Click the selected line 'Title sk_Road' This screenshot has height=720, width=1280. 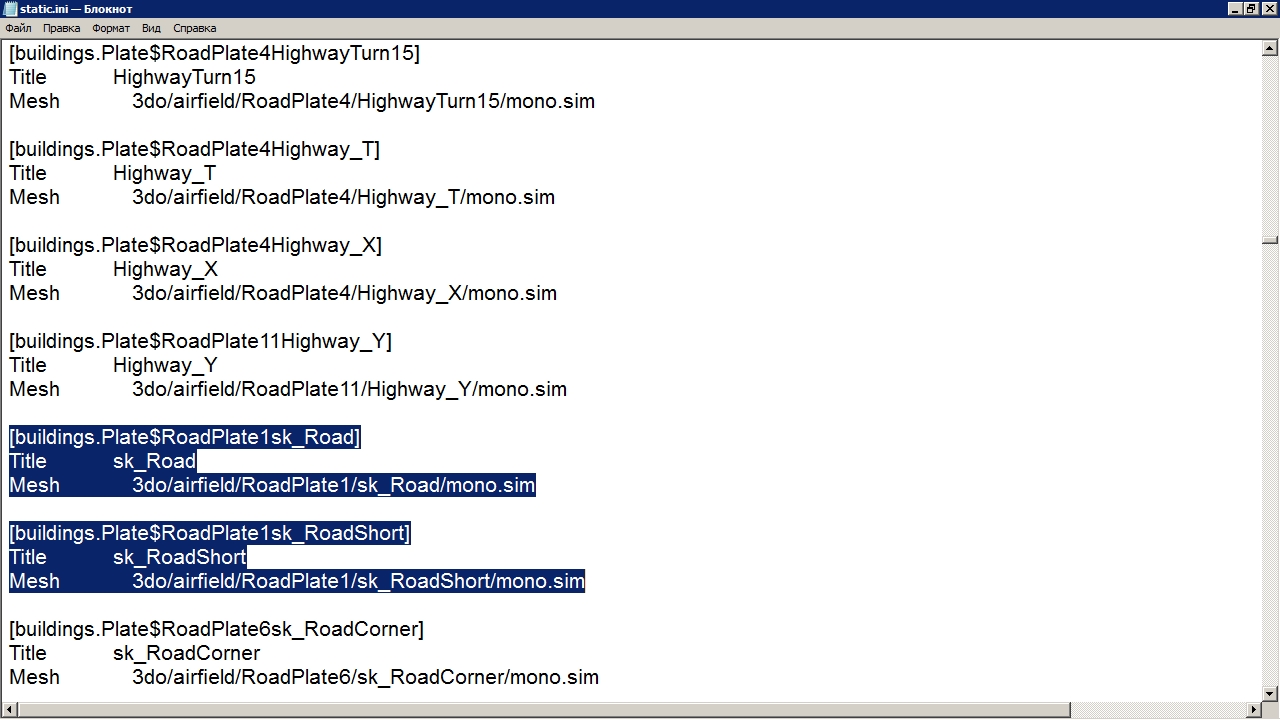coord(102,461)
